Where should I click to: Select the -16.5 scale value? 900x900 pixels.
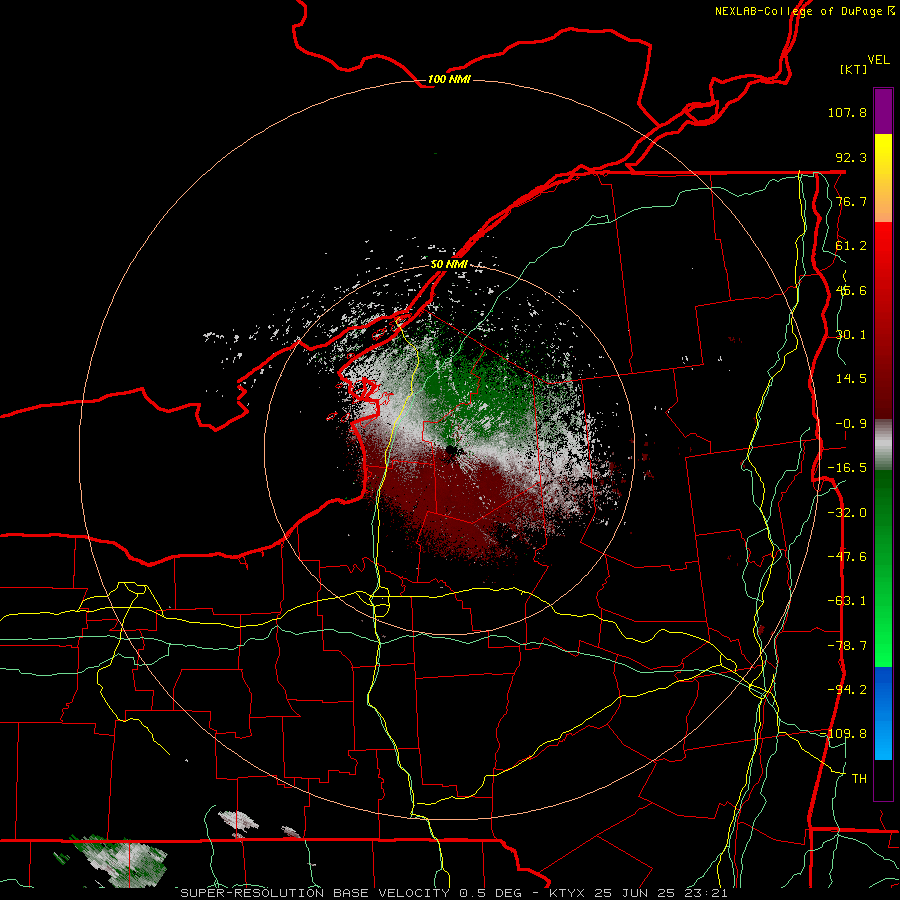tap(847, 468)
